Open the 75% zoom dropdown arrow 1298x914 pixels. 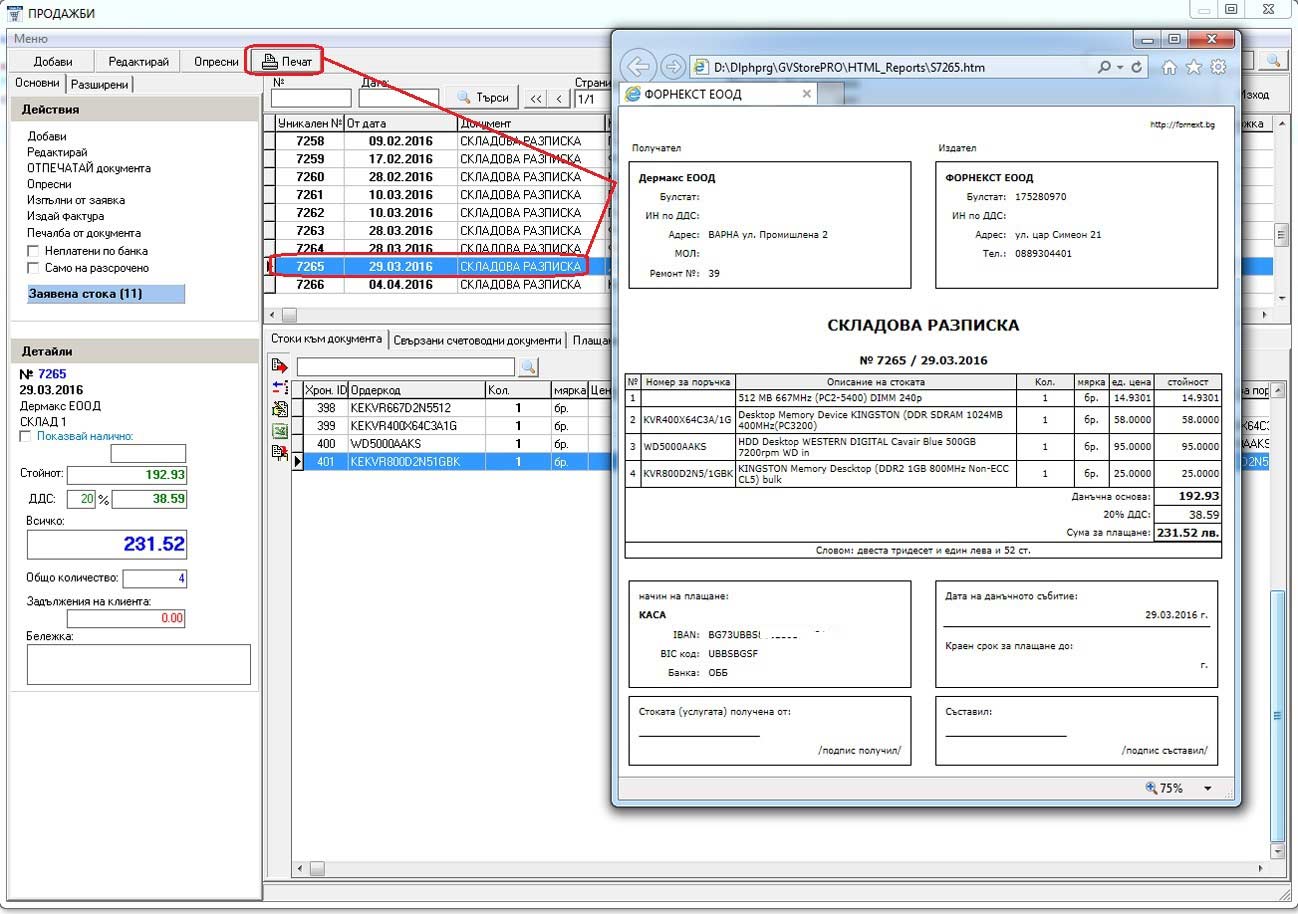(1208, 788)
